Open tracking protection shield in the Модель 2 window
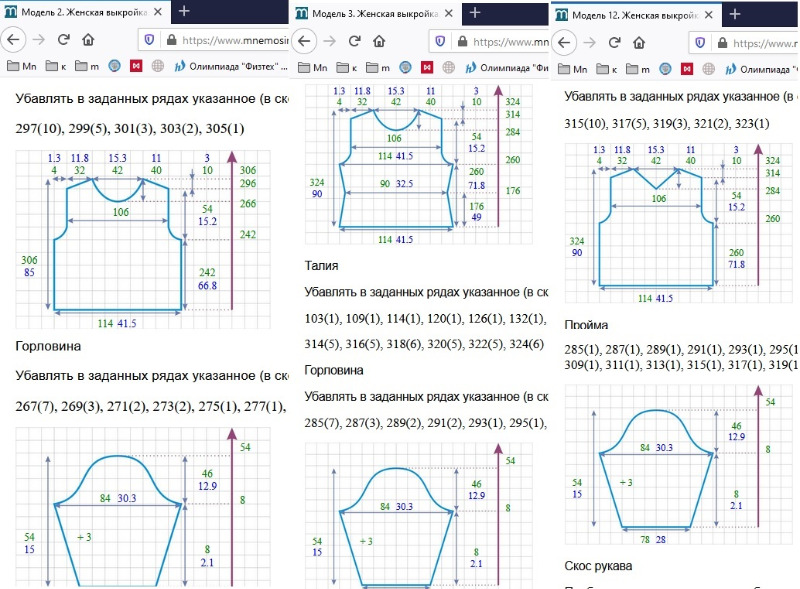This screenshot has width=800, height=589. pyautogui.click(x=149, y=40)
